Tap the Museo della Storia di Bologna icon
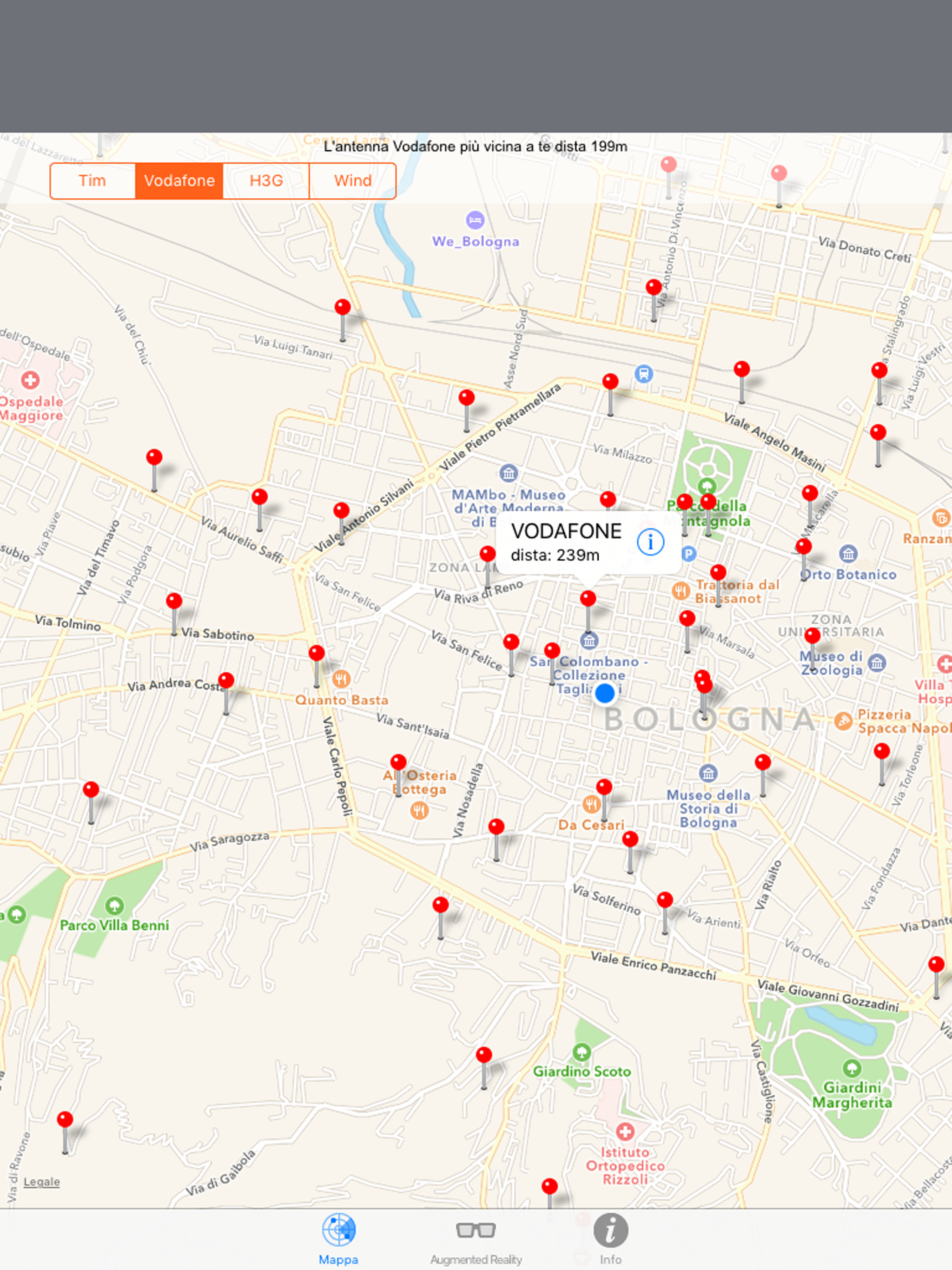Screen dimensions: 952x1270 [x=708, y=773]
